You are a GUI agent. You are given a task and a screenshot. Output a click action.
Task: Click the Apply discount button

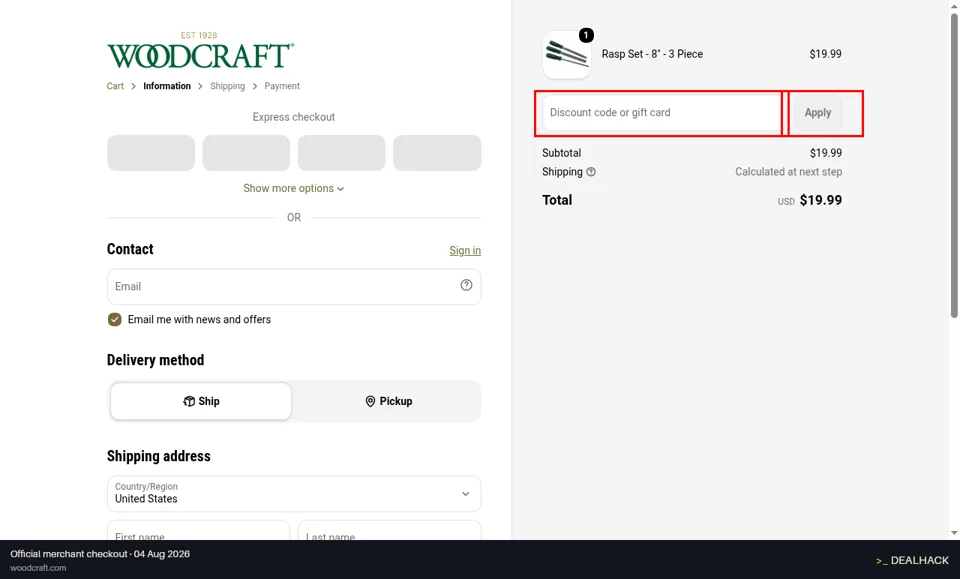pyautogui.click(x=817, y=113)
